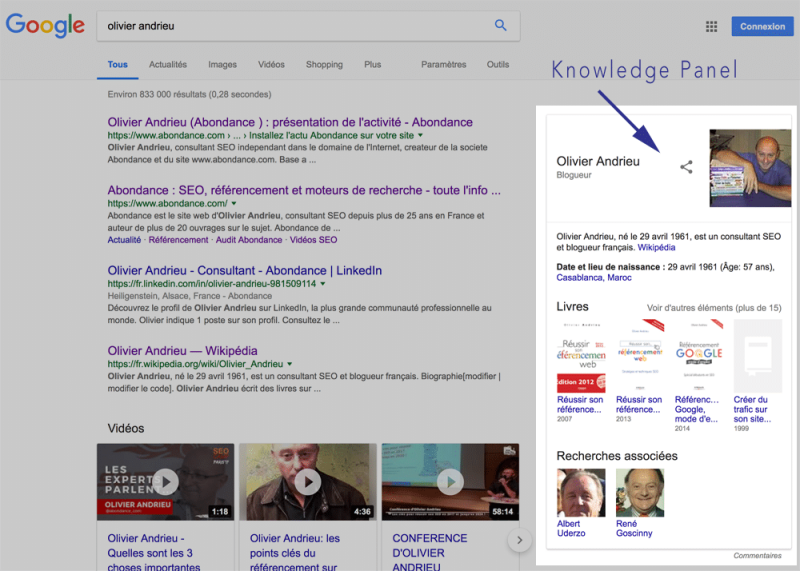Click 'Voir d'autres éléments (plus de 15)'

[714, 308]
